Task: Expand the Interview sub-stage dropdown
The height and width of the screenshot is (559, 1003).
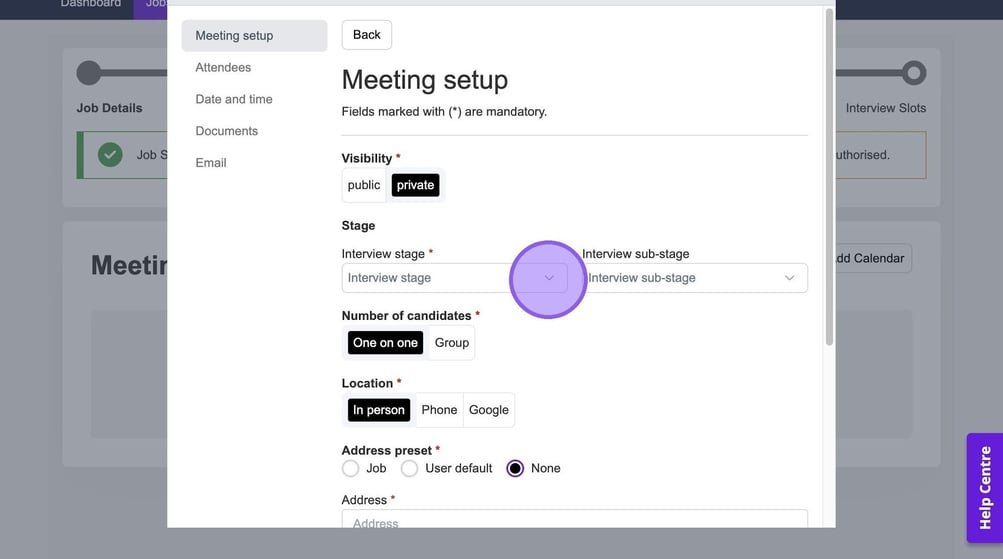Action: pyautogui.click(x=694, y=278)
